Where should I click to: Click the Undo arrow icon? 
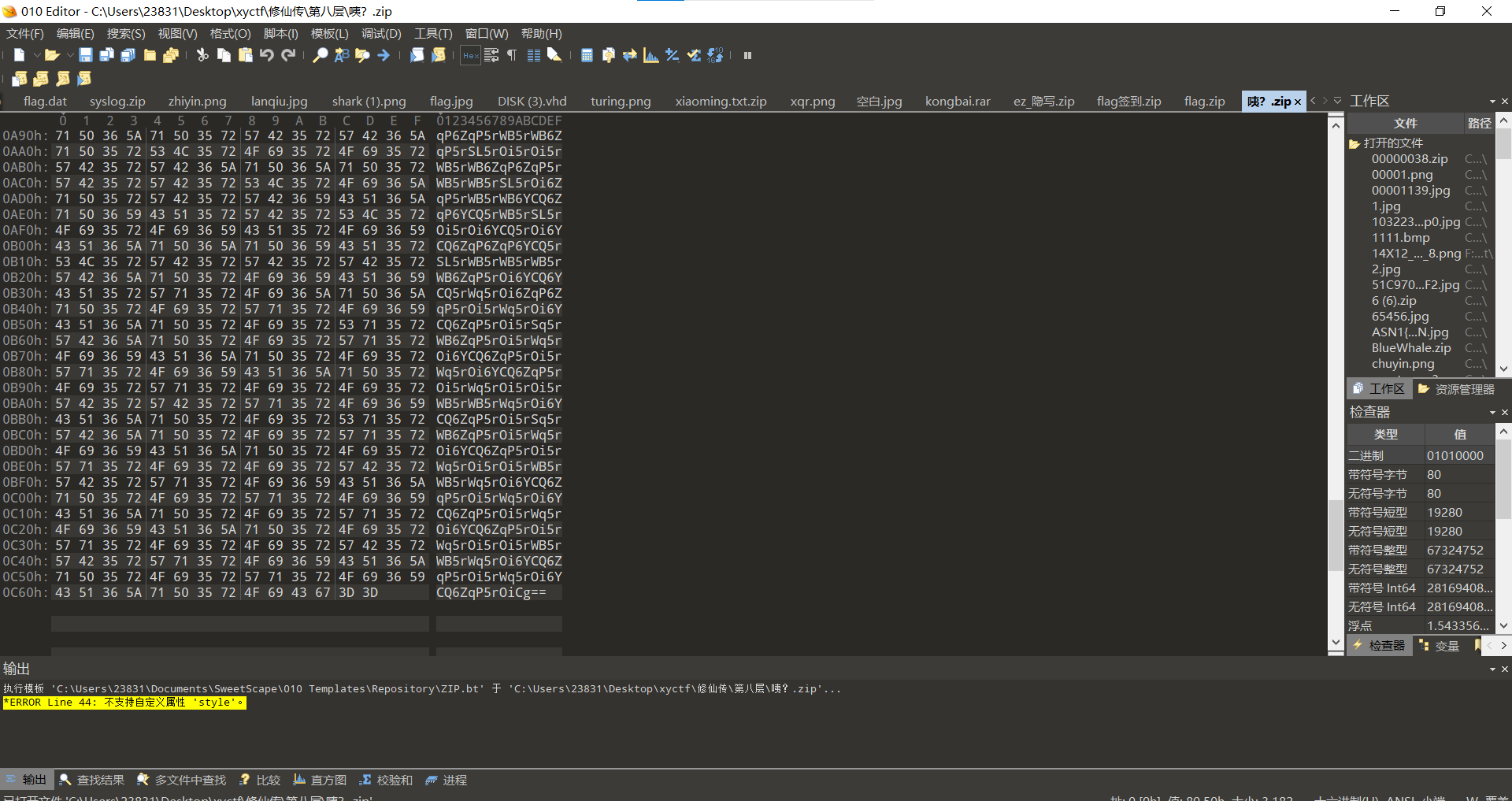(267, 55)
